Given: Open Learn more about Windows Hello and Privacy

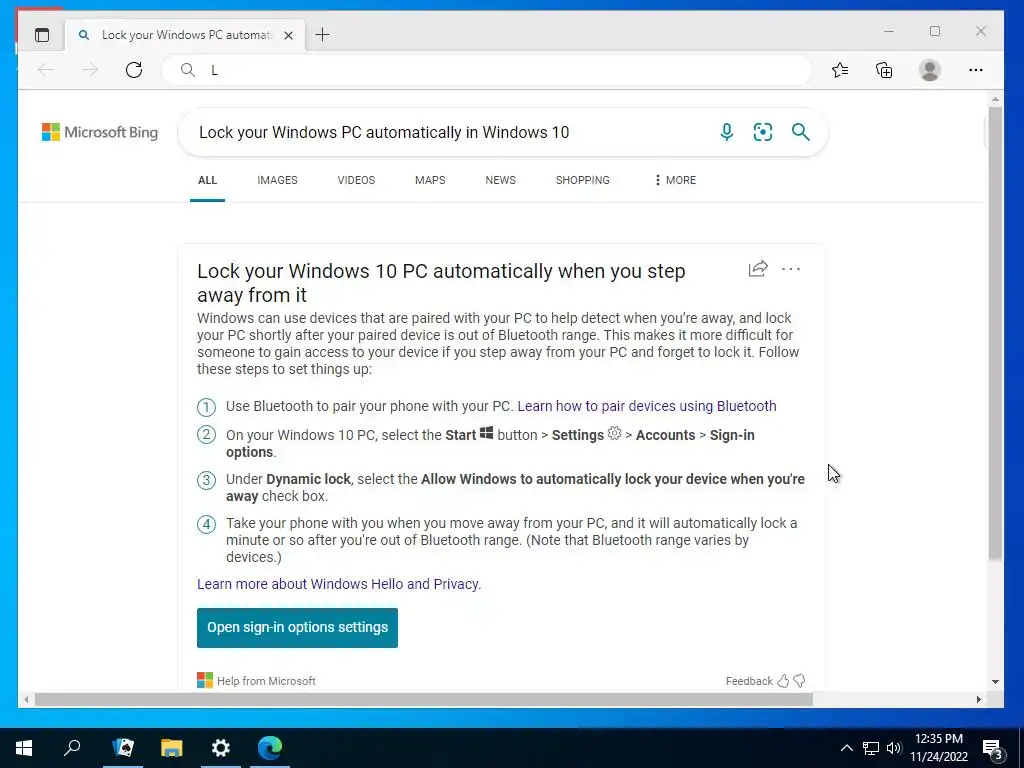Looking at the screenshot, I should click(339, 584).
